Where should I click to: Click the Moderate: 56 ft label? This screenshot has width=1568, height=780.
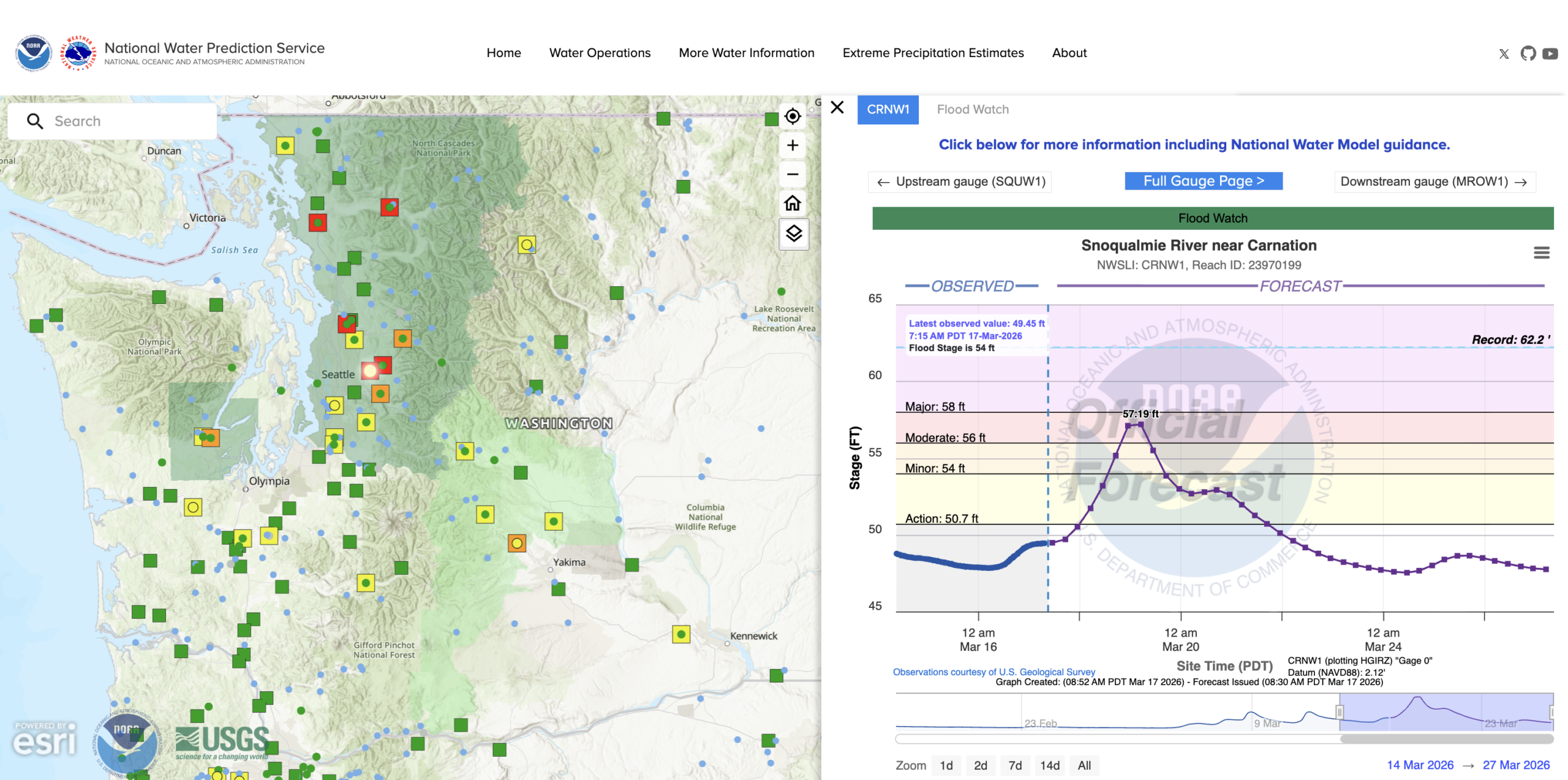[x=945, y=437]
